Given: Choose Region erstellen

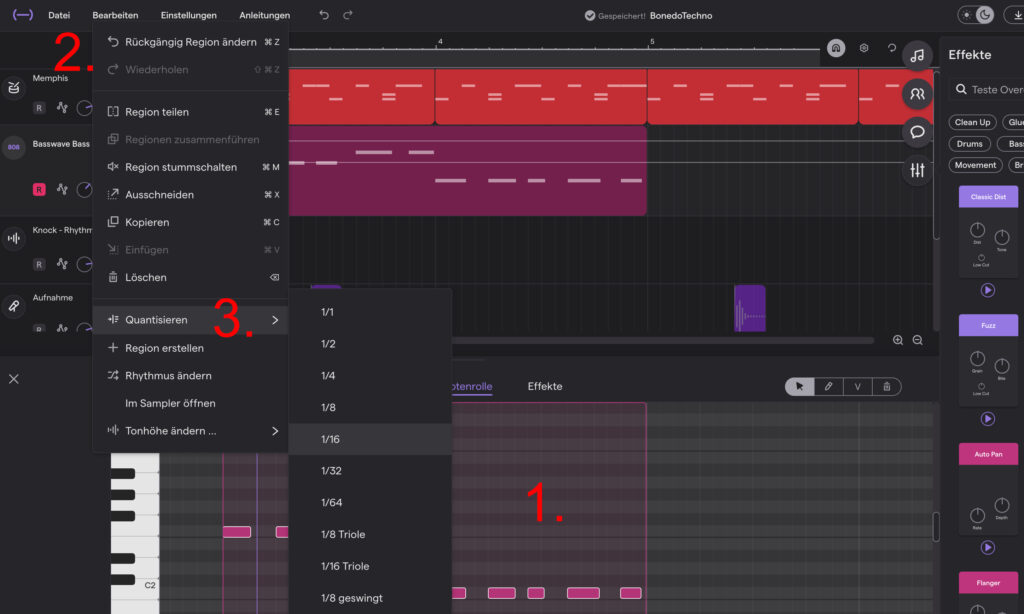Looking at the screenshot, I should [190, 348].
